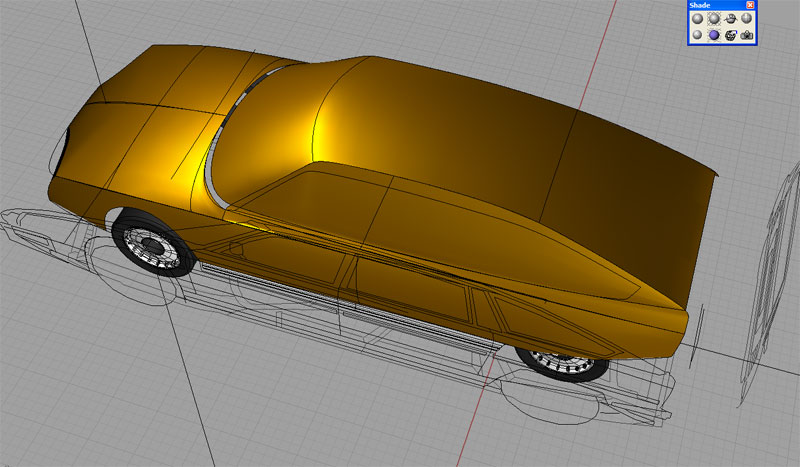Choose the gray sphere with top highlight
Viewport: 800px width, 467px height.
point(747,19)
